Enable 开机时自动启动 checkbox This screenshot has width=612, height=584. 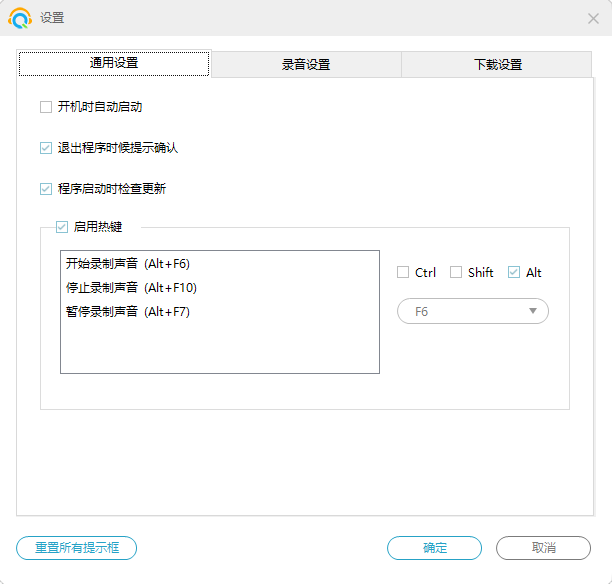(46, 107)
